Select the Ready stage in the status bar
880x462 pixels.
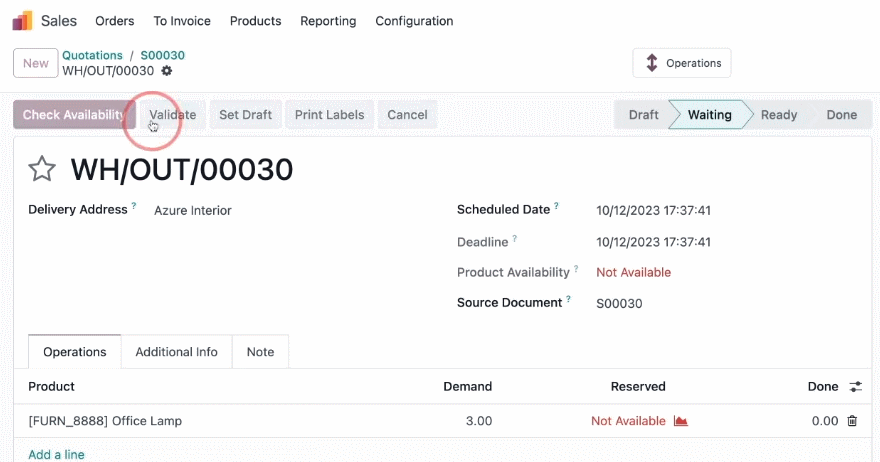tap(779, 115)
